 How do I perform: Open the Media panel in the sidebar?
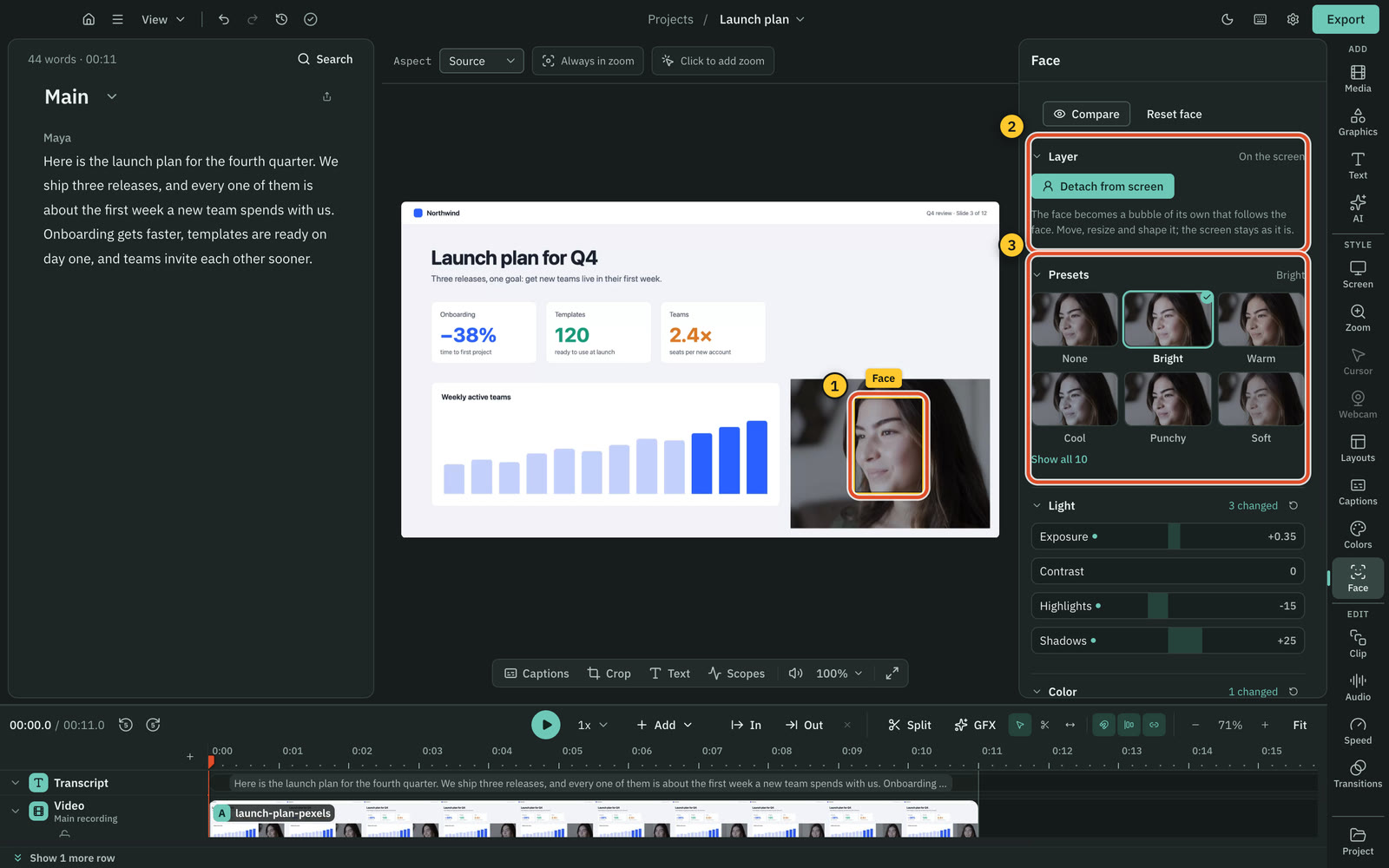(1358, 78)
